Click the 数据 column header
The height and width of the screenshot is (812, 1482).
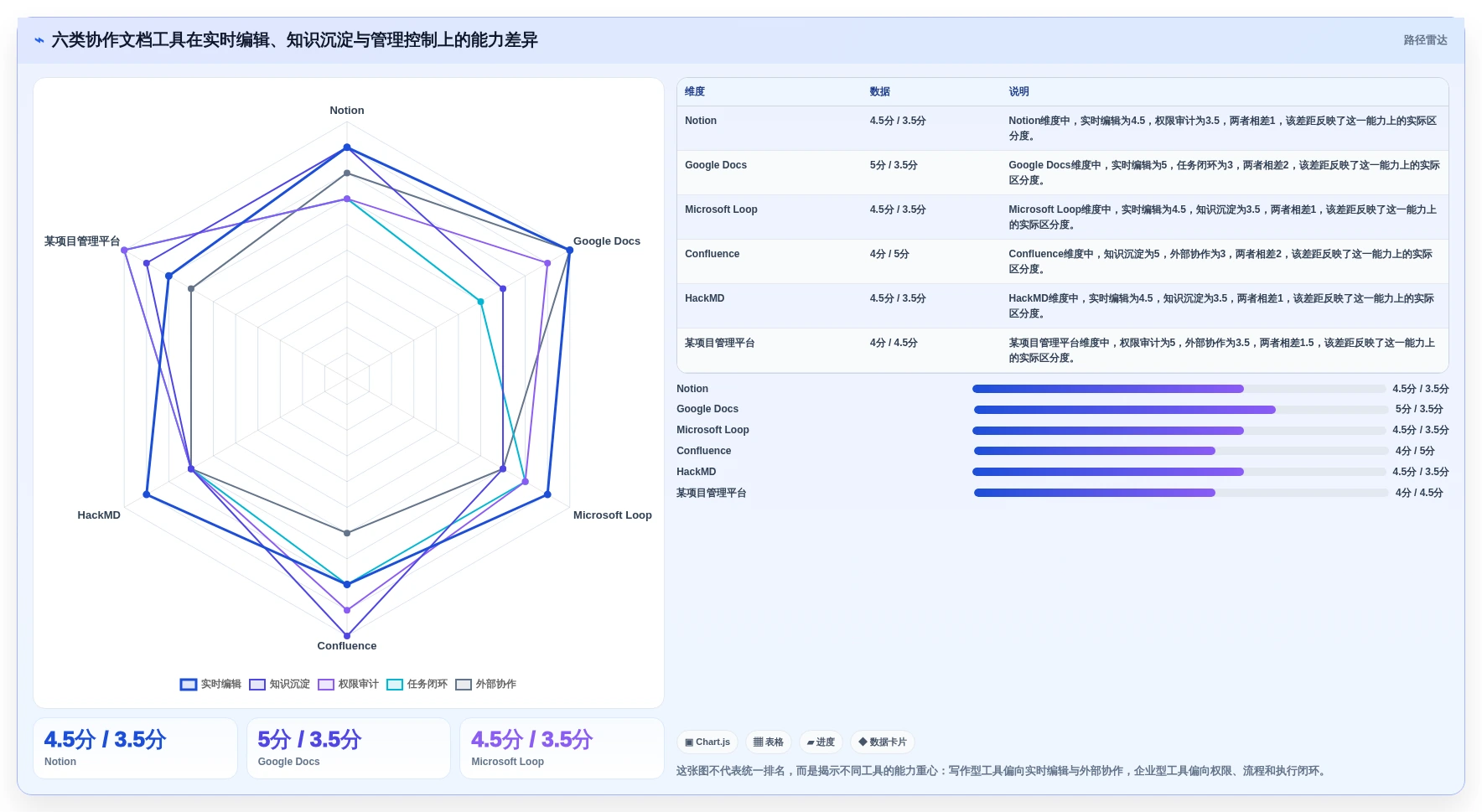(x=879, y=91)
